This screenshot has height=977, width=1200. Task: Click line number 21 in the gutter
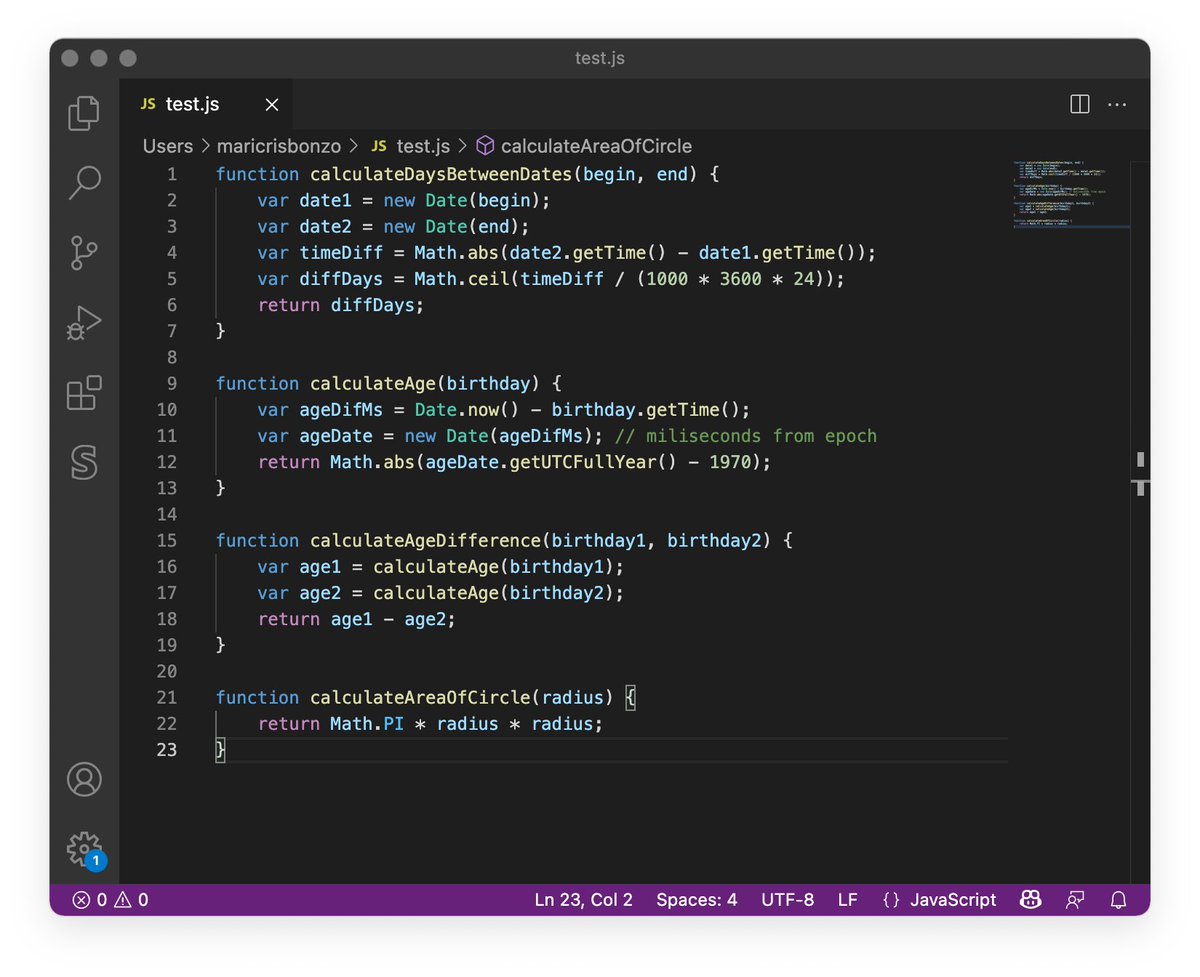166,697
